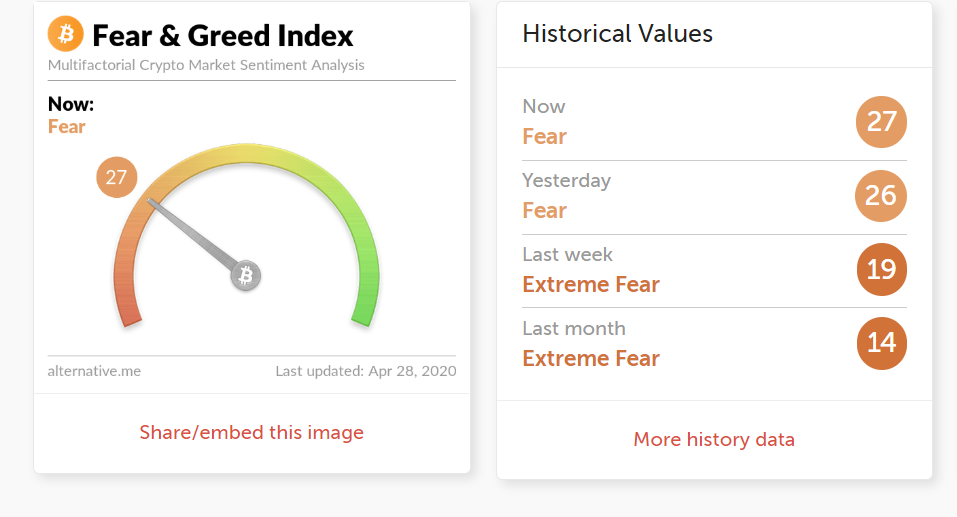This screenshot has width=957, height=517.
Task: Click the Now value 27 circle
Action: (x=881, y=122)
